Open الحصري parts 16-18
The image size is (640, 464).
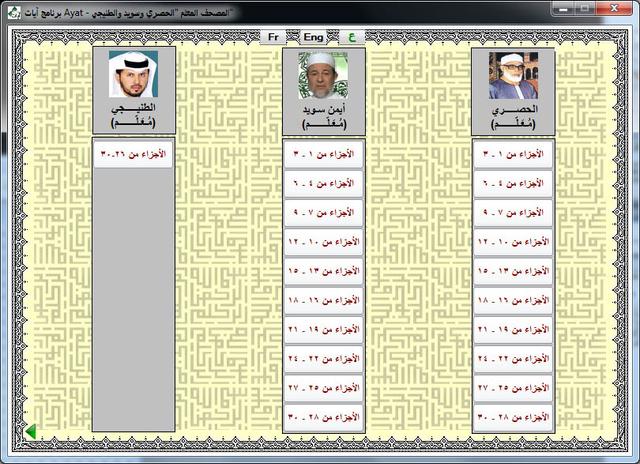pyautogui.click(x=513, y=300)
